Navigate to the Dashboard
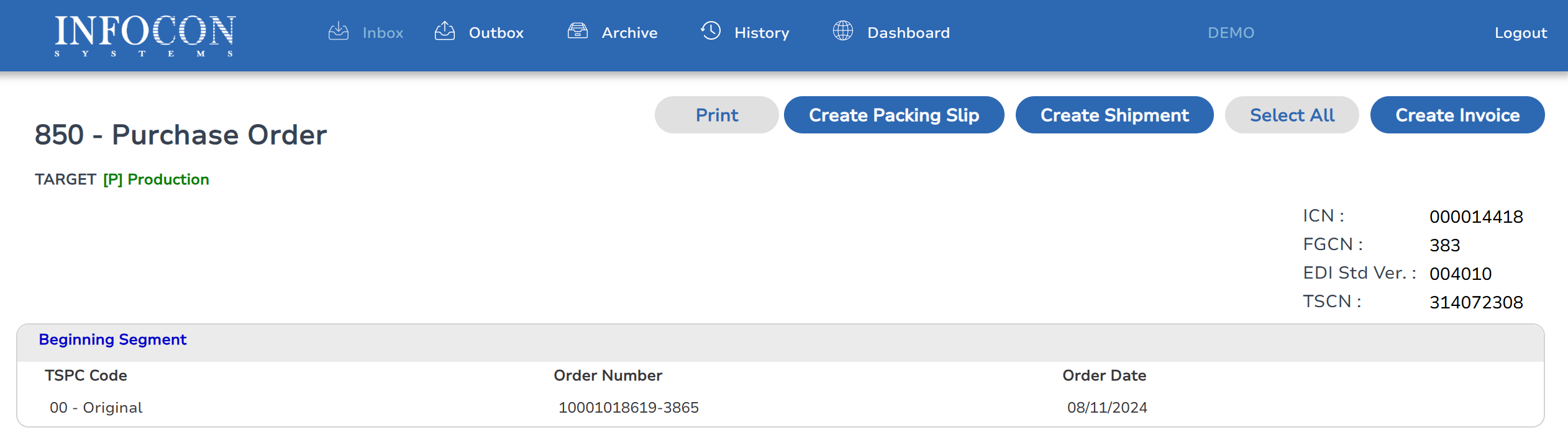 tap(908, 33)
